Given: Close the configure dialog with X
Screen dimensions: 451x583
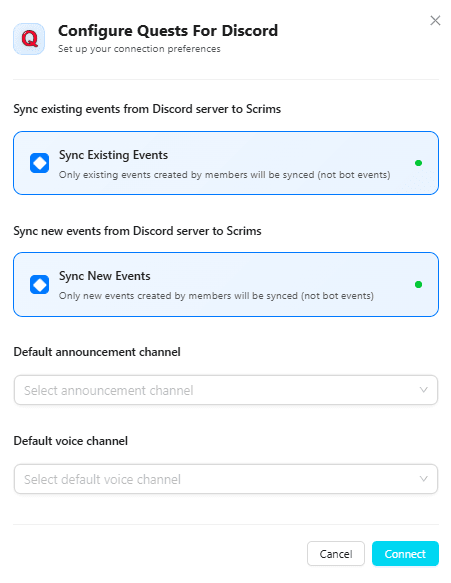Looking at the screenshot, I should click(435, 20).
